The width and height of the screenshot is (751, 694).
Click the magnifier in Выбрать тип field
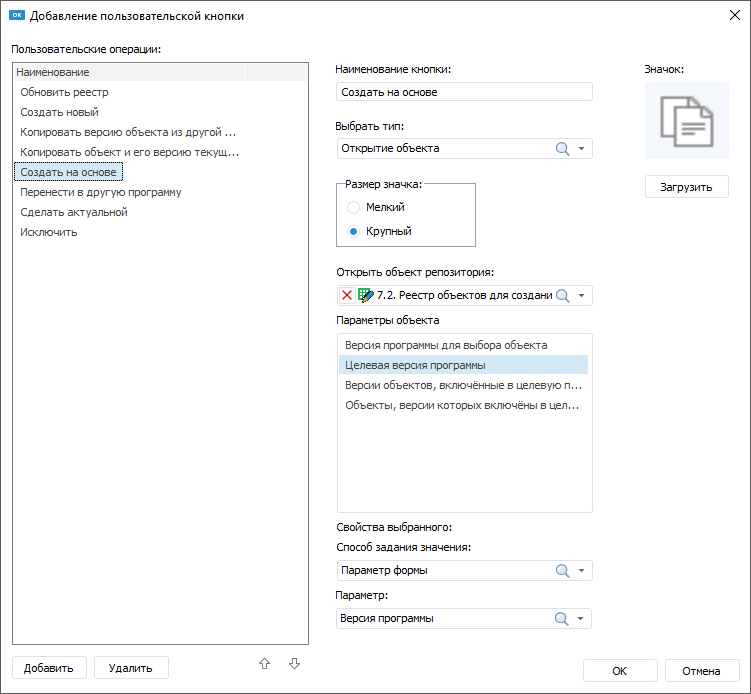coord(562,149)
